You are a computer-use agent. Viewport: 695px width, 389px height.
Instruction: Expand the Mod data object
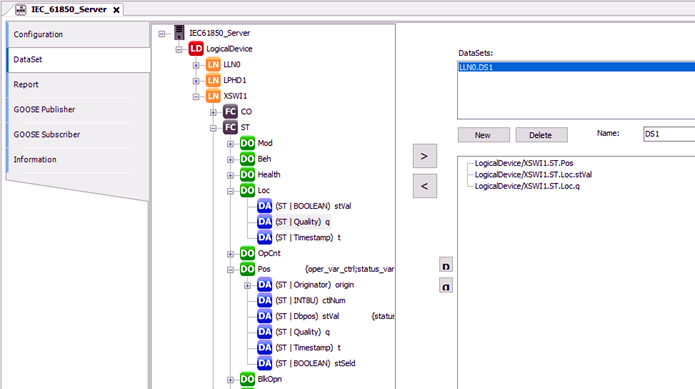coord(230,144)
